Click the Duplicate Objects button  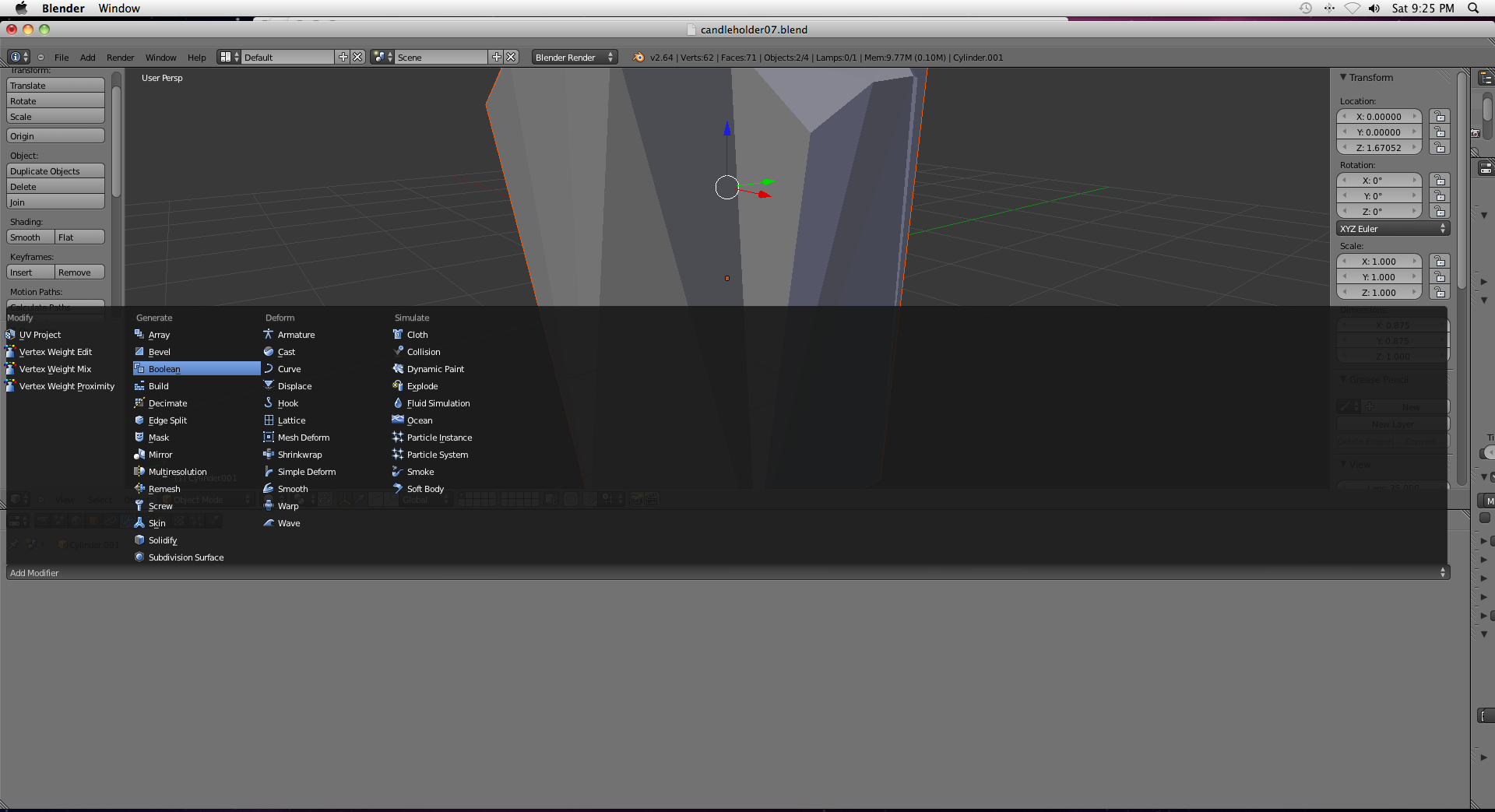click(x=55, y=171)
